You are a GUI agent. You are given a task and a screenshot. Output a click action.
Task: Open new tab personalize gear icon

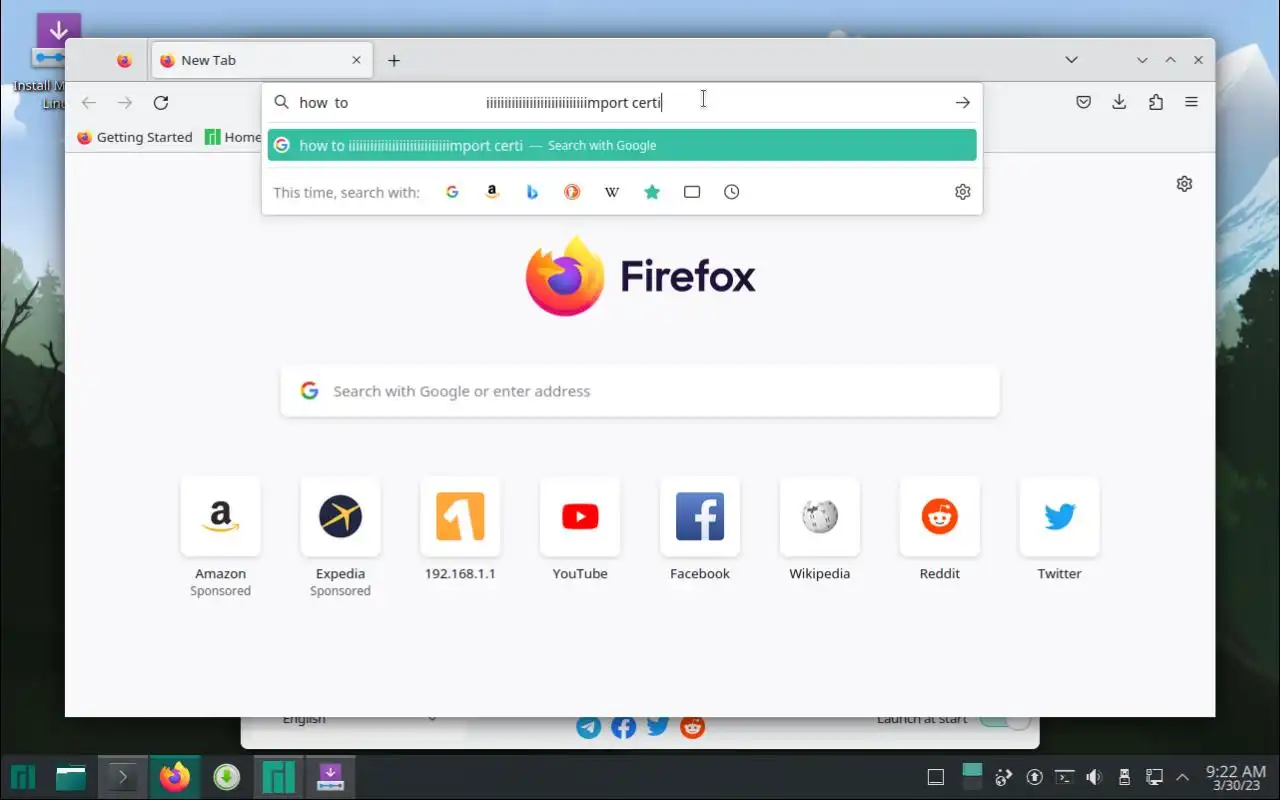point(1184,184)
